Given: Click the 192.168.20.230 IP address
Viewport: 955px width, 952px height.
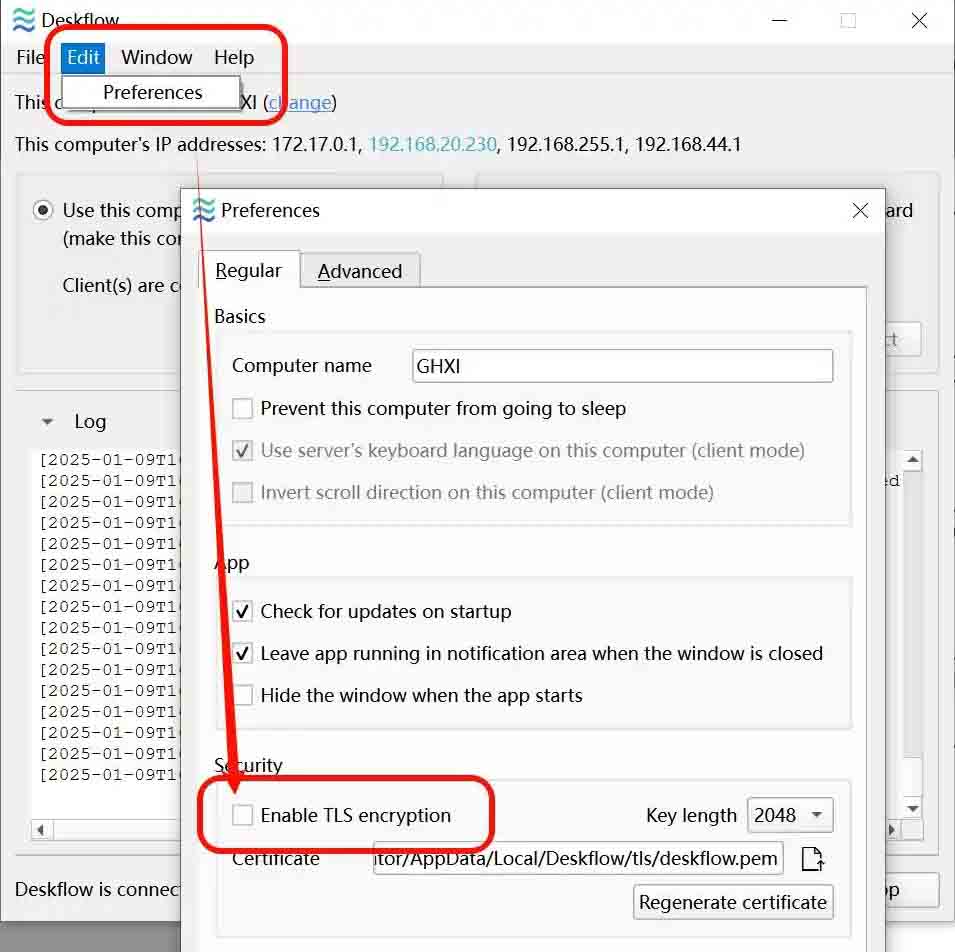Looking at the screenshot, I should [432, 144].
